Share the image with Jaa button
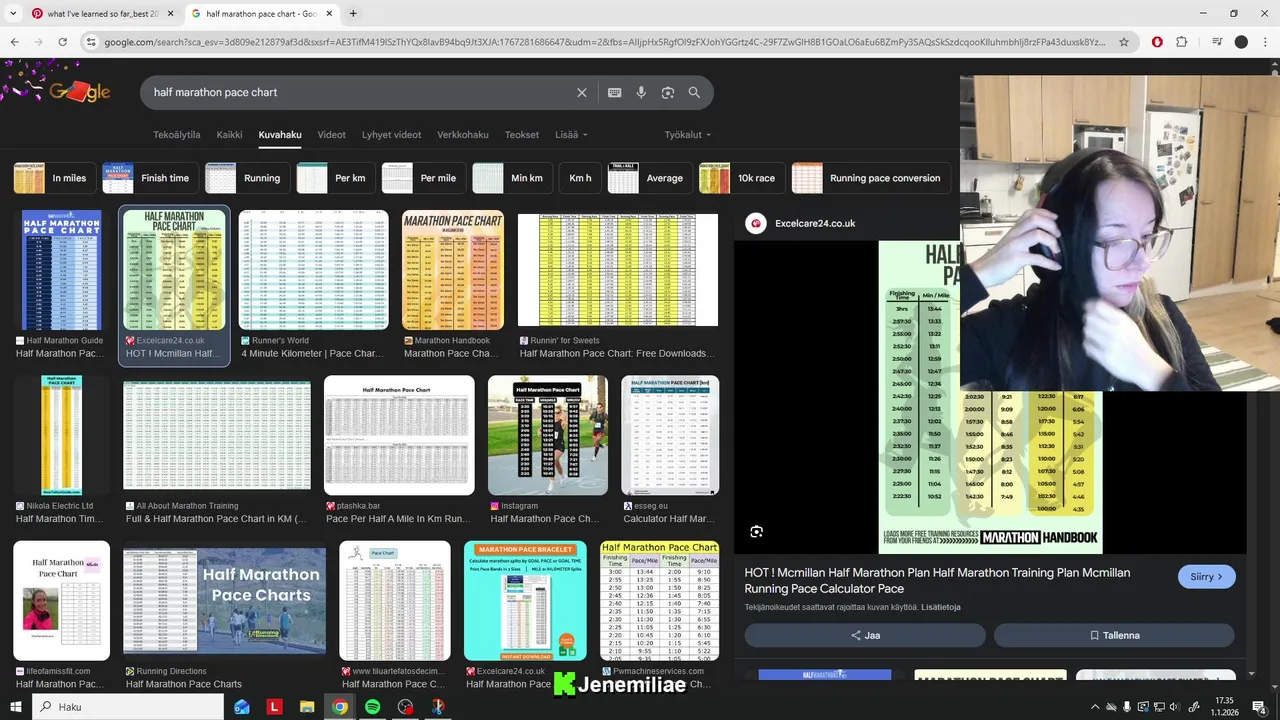1280x720 pixels. click(x=865, y=635)
